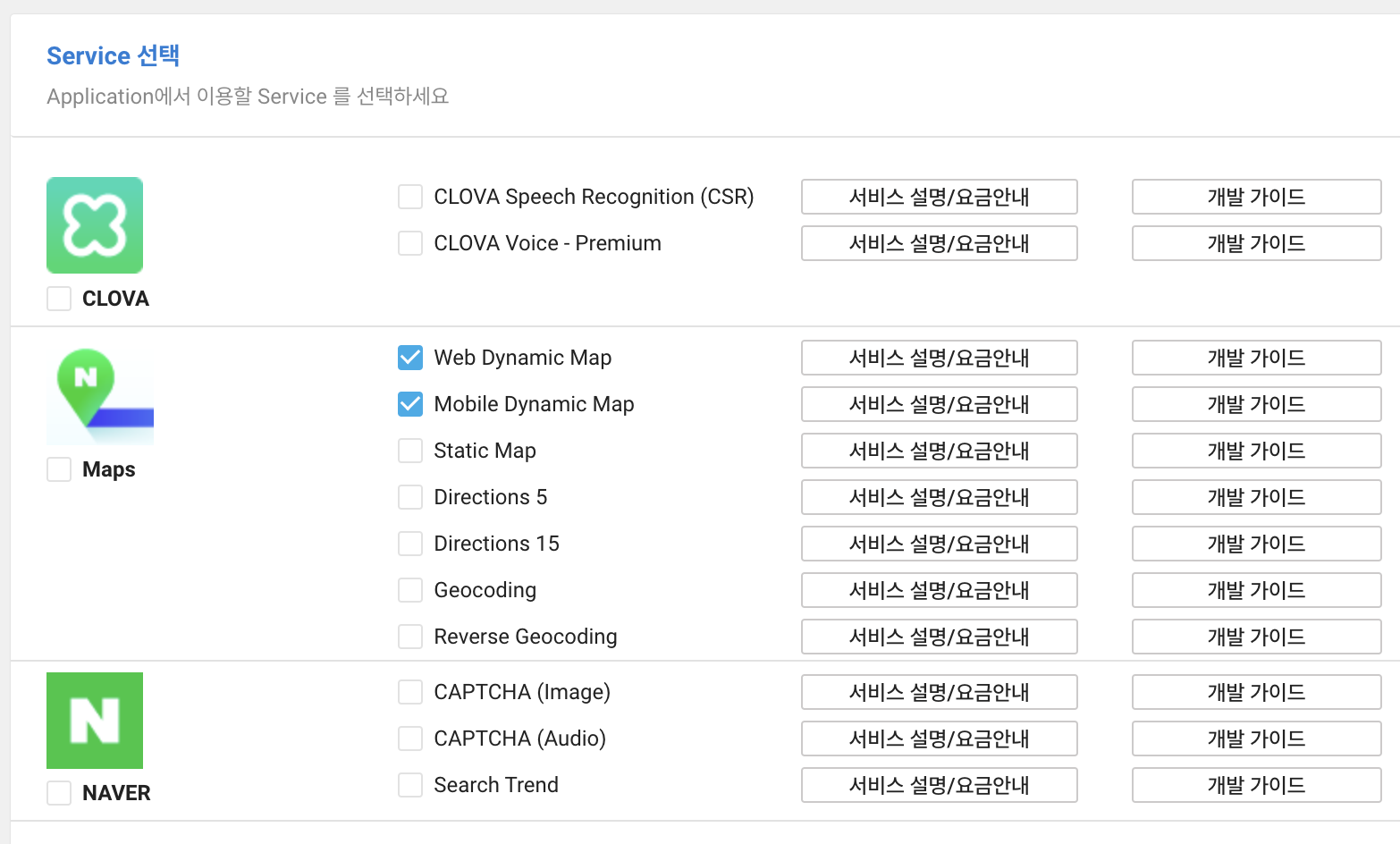Open 서비스 설명/요금안내 for Search Trend
Viewport: 1400px width, 844px height.
coord(940,785)
